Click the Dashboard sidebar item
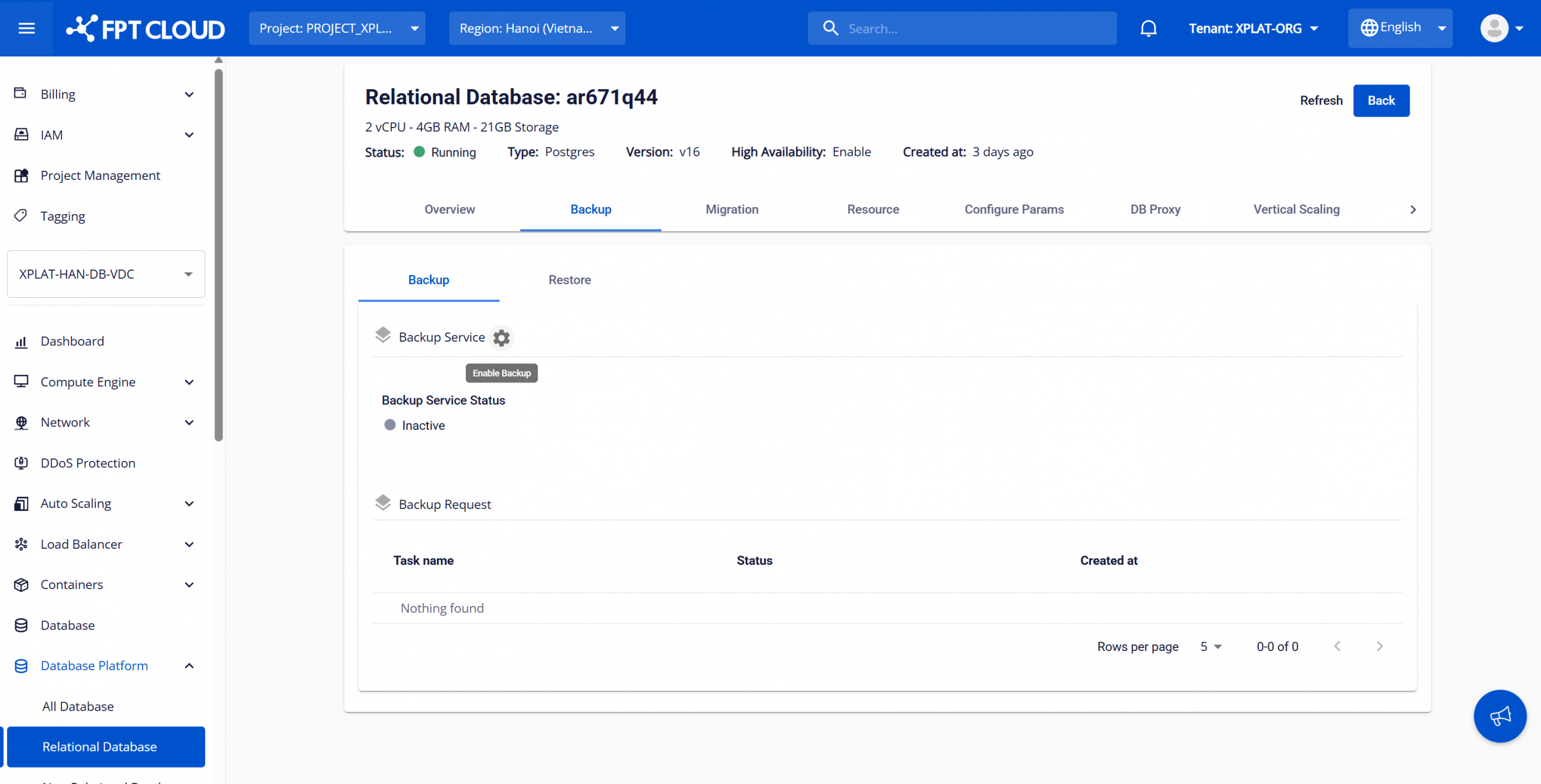Screen dimensions: 1541x784 coord(72,341)
